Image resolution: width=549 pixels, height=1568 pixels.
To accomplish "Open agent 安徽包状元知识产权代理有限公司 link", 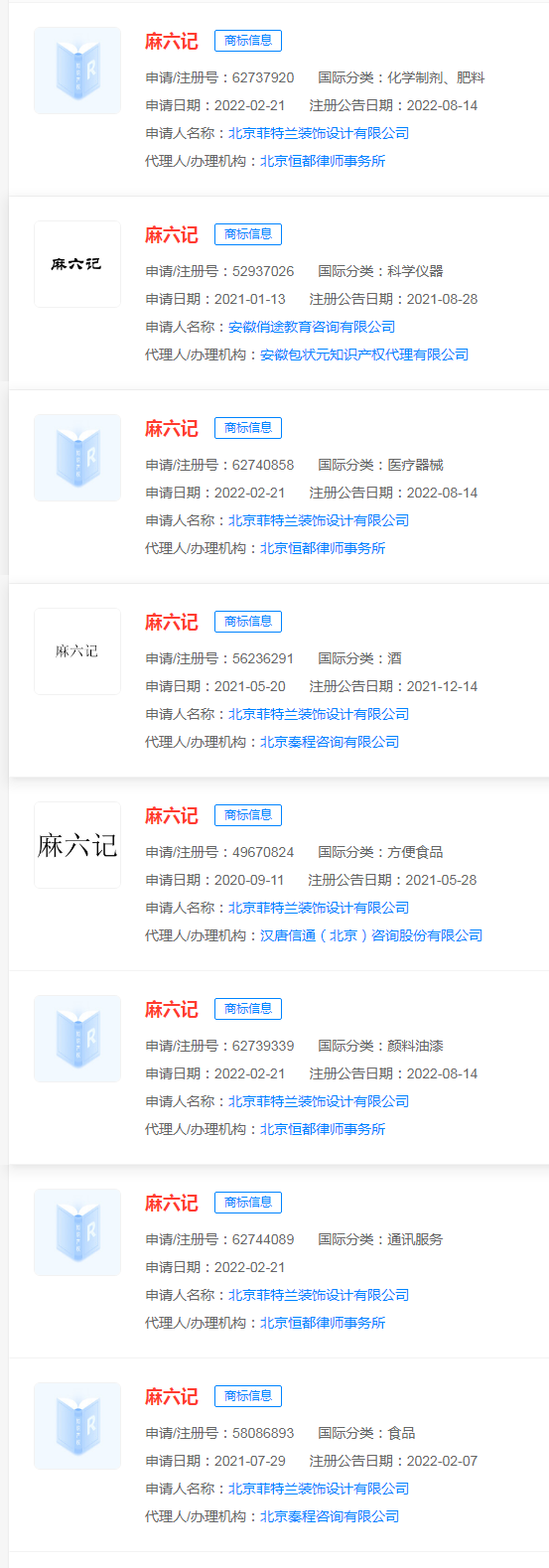I will 364,355.
